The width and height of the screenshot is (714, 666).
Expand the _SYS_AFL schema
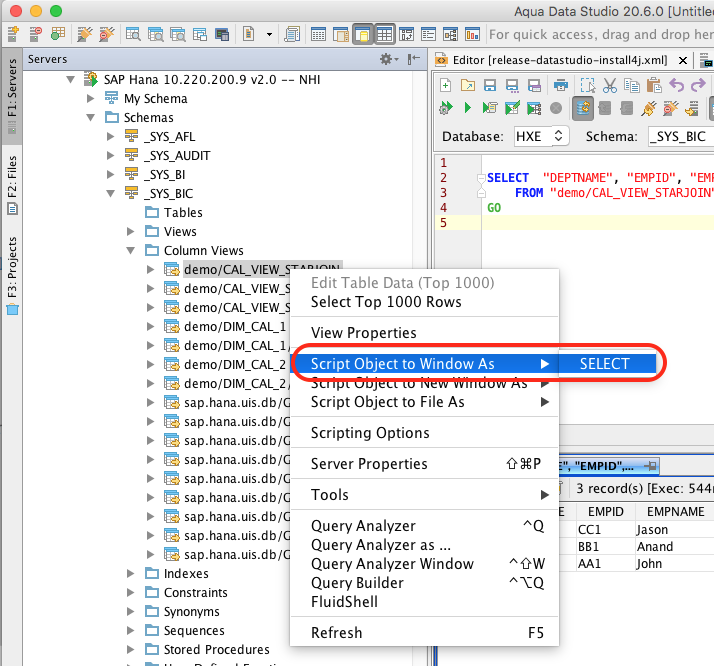point(111,137)
